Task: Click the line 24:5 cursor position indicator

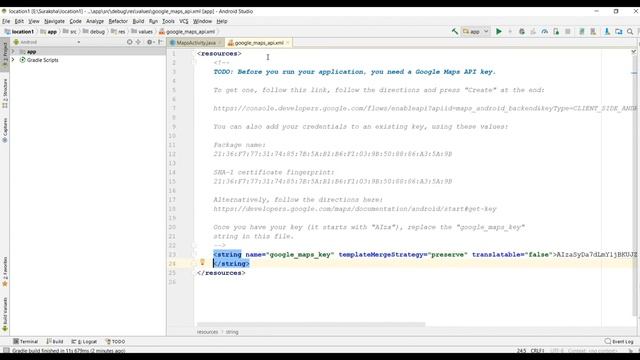Action: click(x=521, y=350)
